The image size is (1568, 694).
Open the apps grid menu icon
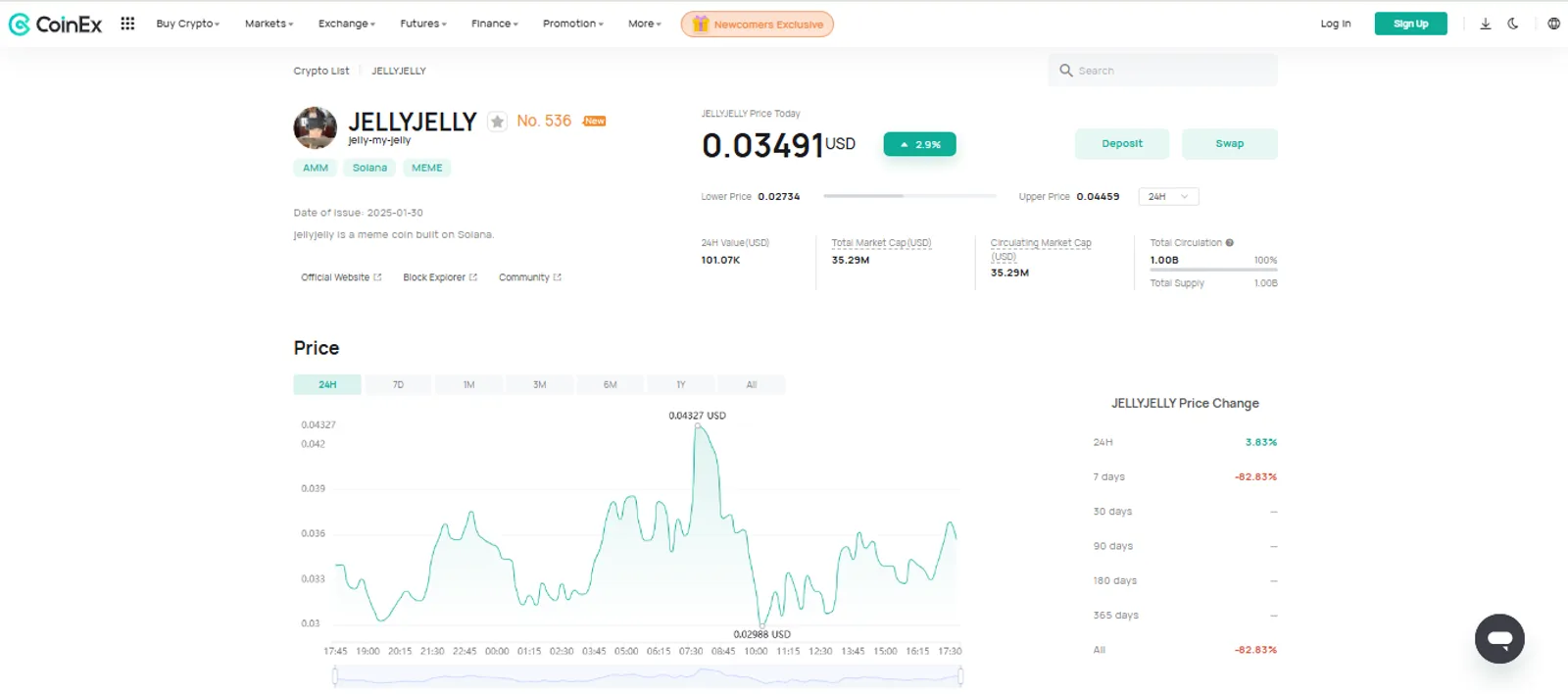127,24
